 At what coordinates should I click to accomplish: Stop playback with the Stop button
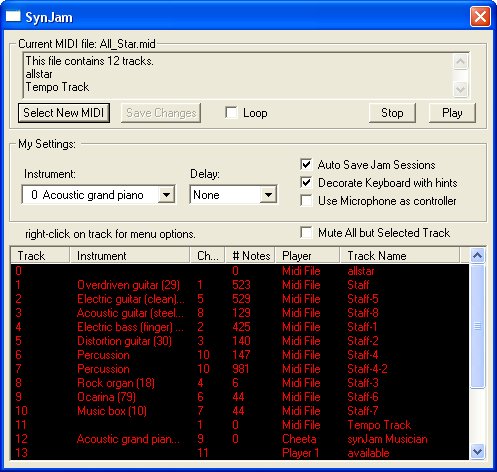392,113
